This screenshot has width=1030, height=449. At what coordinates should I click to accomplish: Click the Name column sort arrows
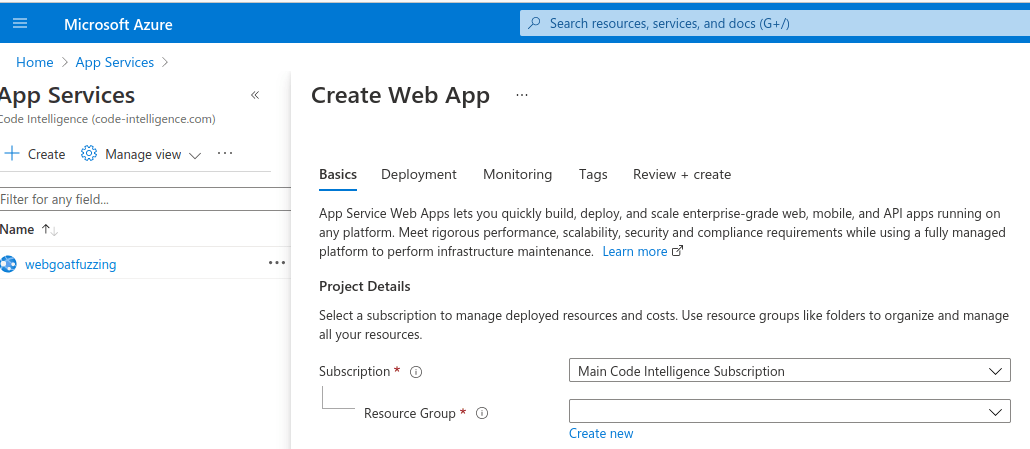49,230
